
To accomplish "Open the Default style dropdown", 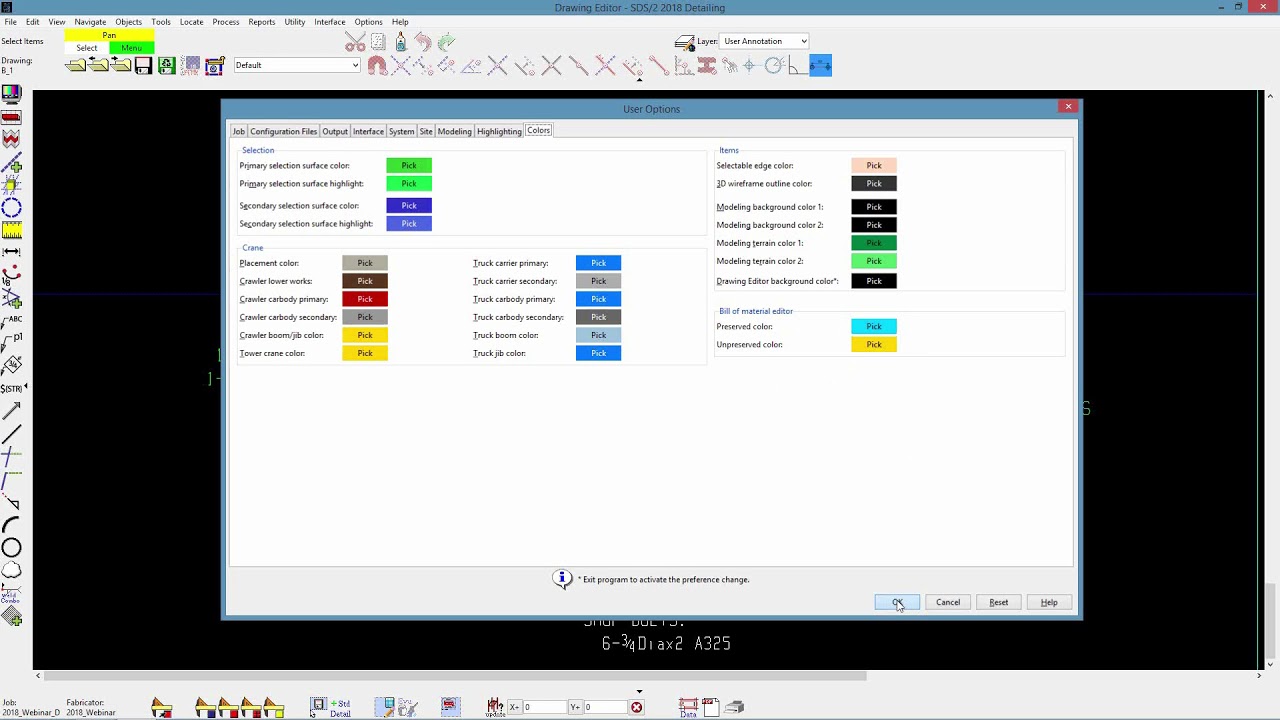I will tap(296, 64).
